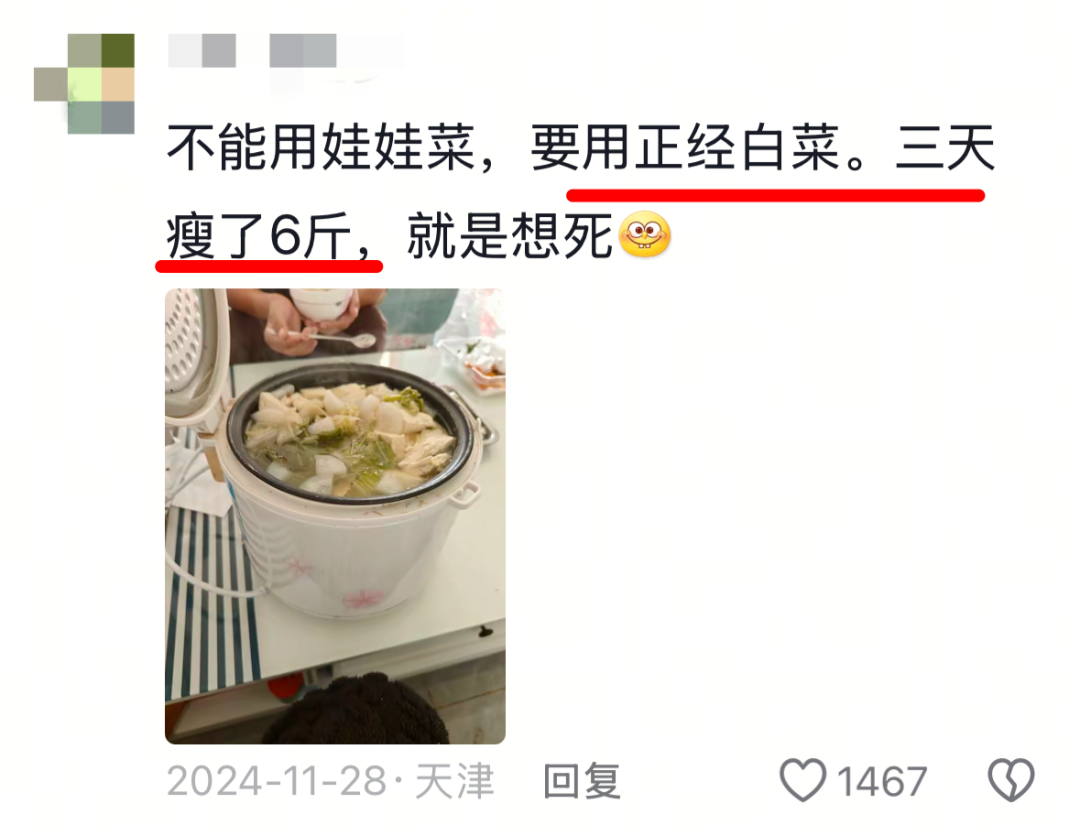The width and height of the screenshot is (1080, 836).
Task: Open the attached rice cooker photo
Action: coord(335,516)
